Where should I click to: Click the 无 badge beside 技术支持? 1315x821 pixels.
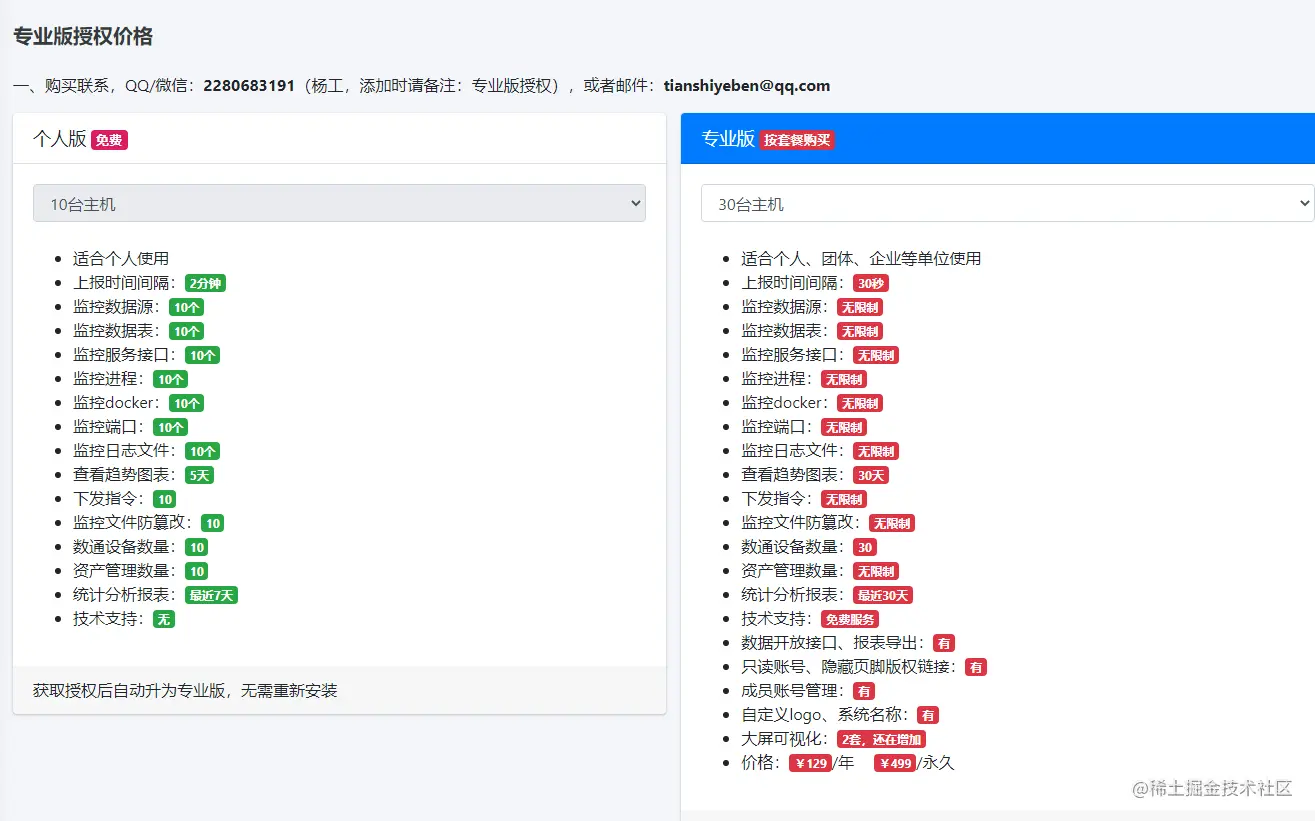[164, 619]
